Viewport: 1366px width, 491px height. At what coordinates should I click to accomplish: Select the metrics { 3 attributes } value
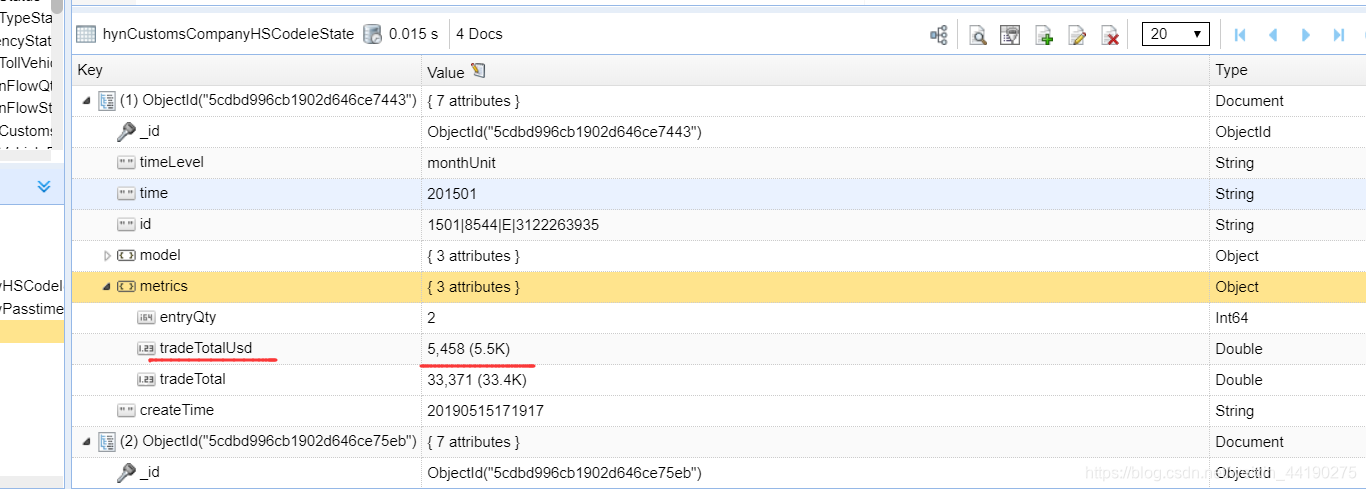(x=473, y=287)
